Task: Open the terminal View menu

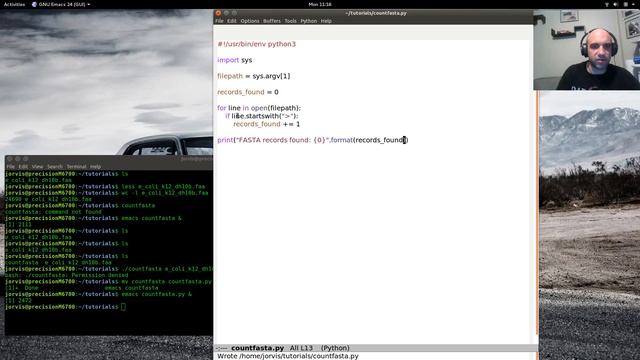Action: 38,167
